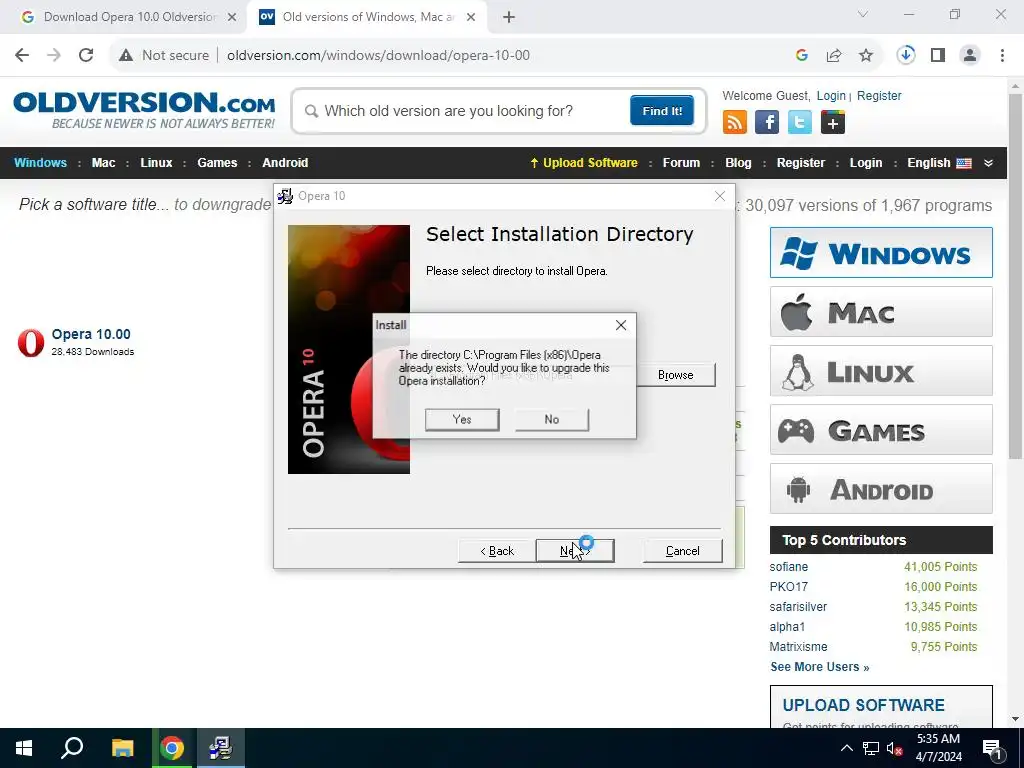The image size is (1024, 768).
Task: Open the English language selector
Action: tap(939, 163)
